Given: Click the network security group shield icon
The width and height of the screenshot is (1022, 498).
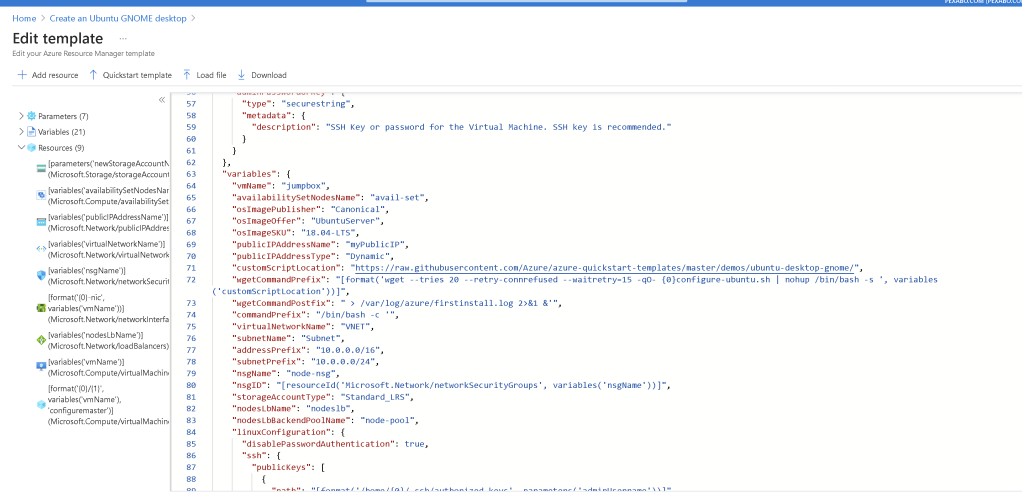Looking at the screenshot, I should [41, 275].
